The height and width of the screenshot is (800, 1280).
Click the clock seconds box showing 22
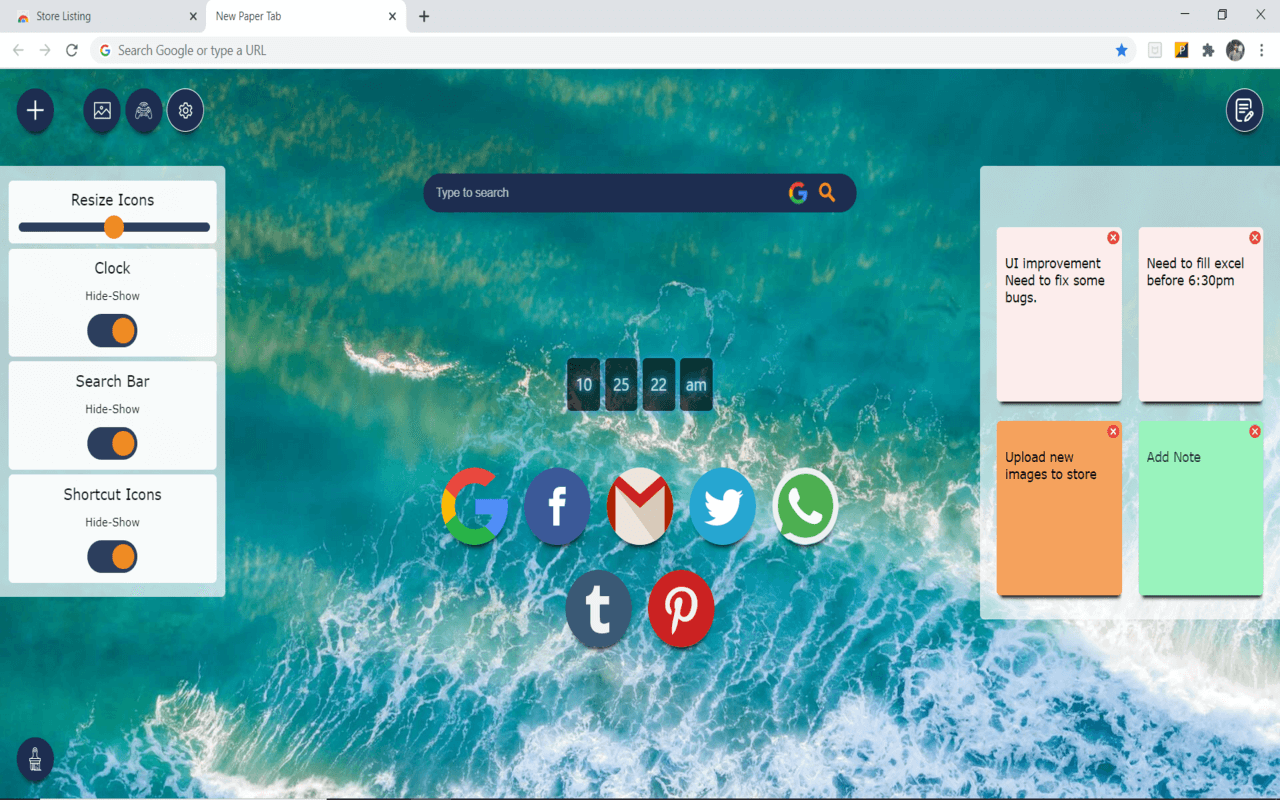658,385
